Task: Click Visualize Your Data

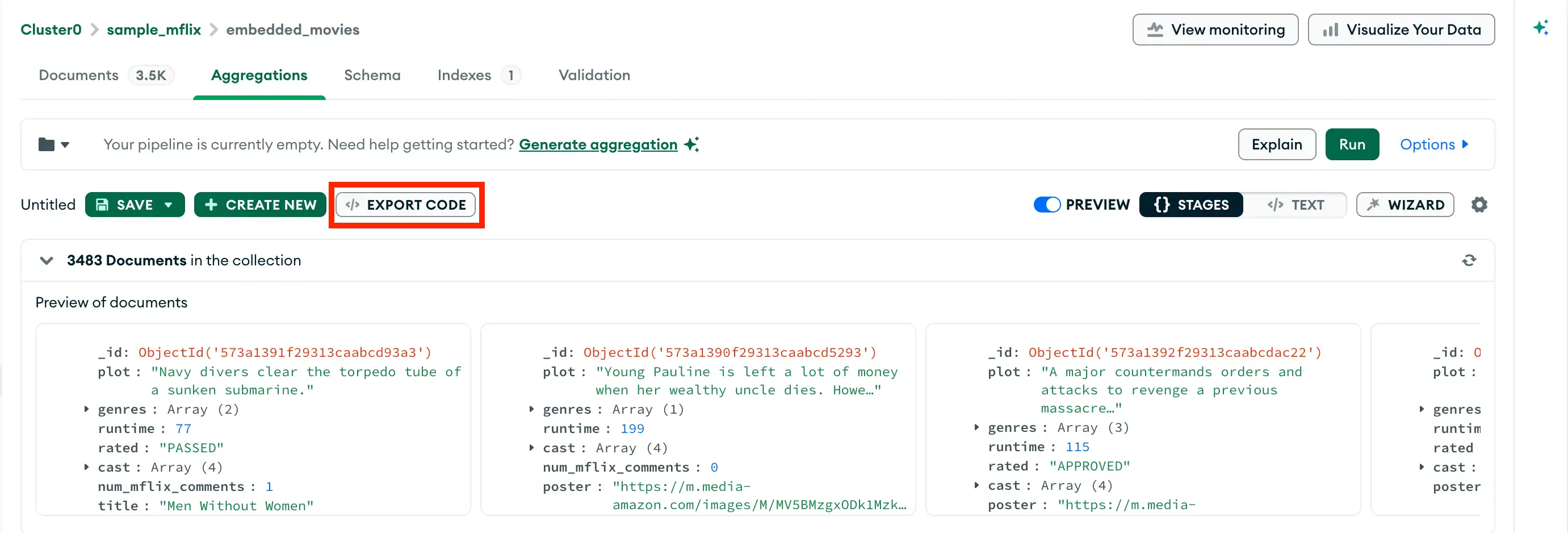Action: (1401, 28)
